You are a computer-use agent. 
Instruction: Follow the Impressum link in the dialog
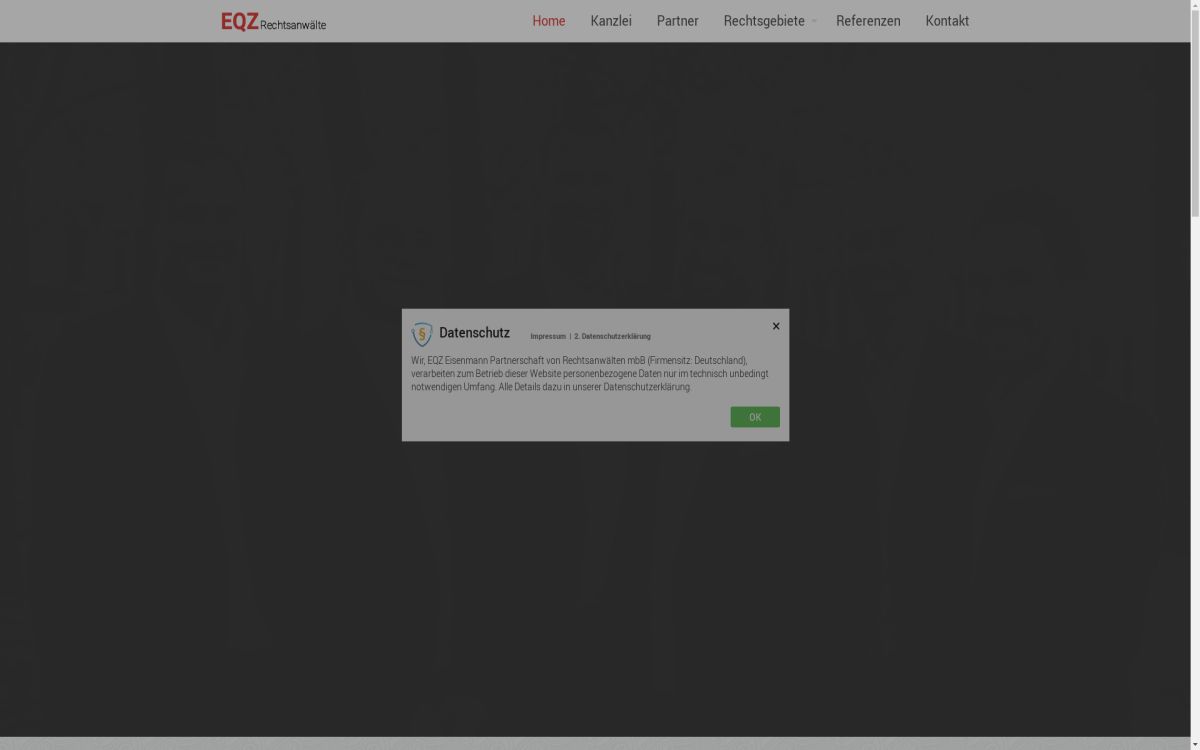pyautogui.click(x=547, y=337)
